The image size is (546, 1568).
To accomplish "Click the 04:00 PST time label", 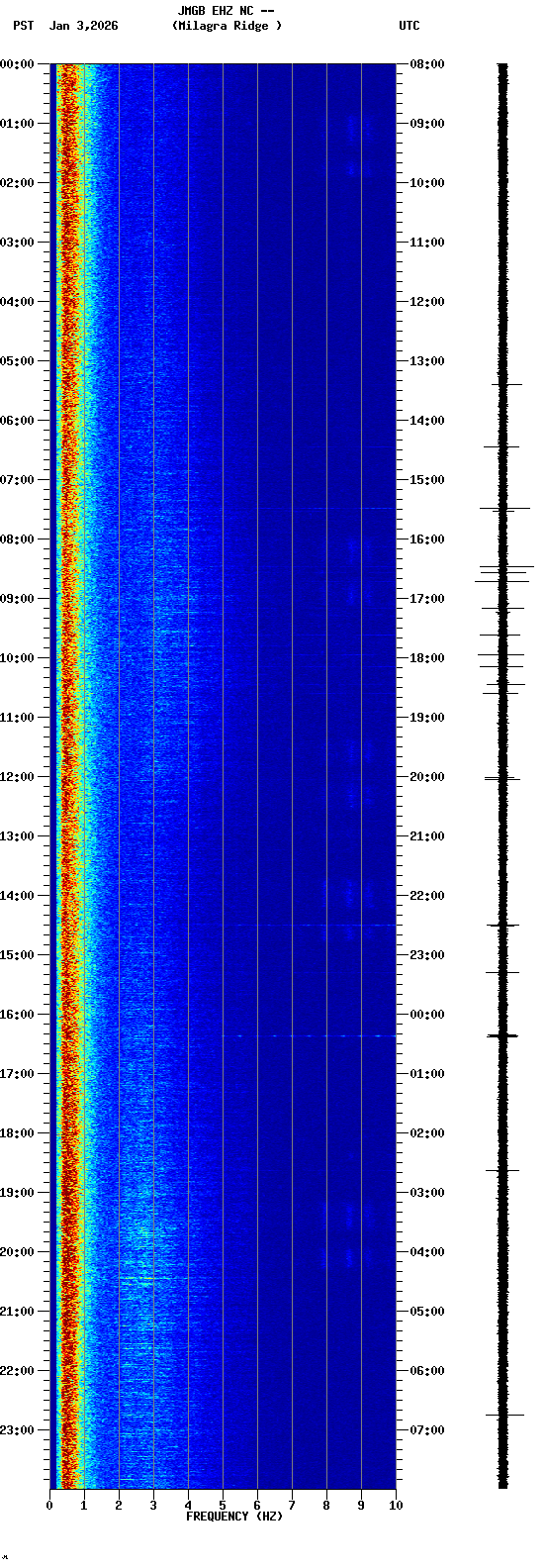I will click(x=18, y=302).
